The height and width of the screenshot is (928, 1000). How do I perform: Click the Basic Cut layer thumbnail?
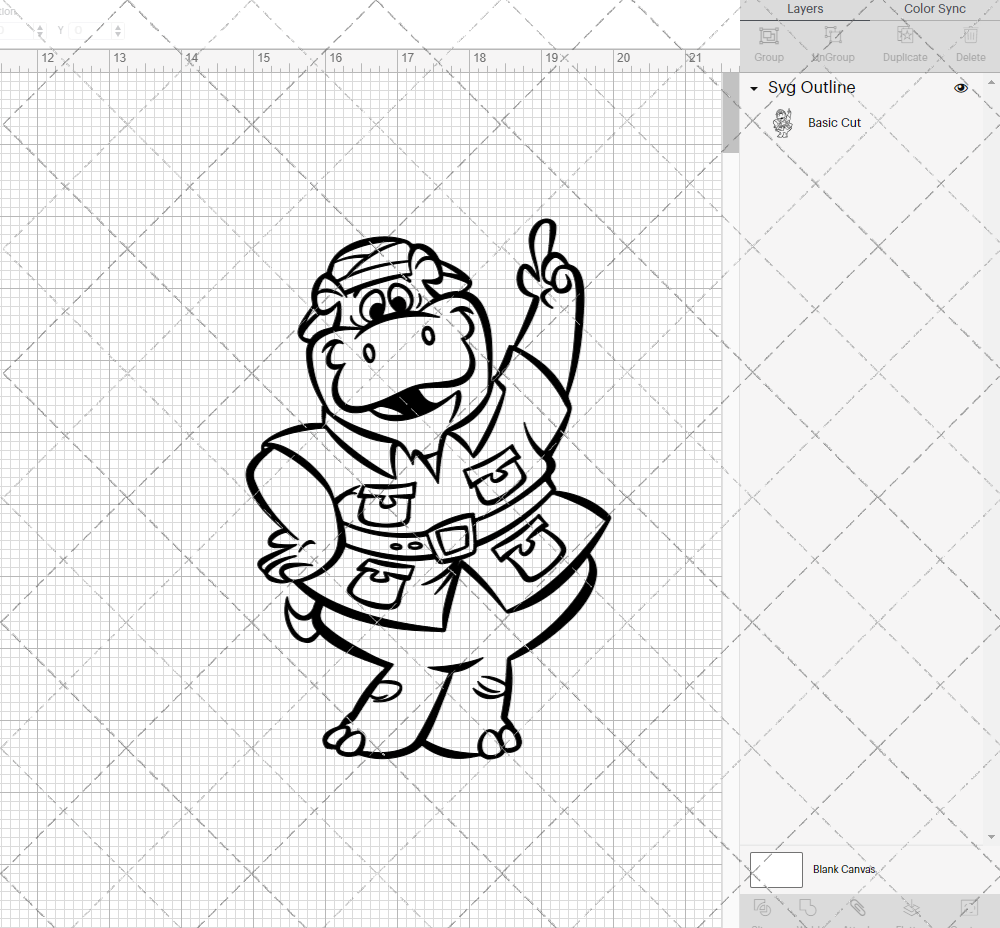point(782,124)
